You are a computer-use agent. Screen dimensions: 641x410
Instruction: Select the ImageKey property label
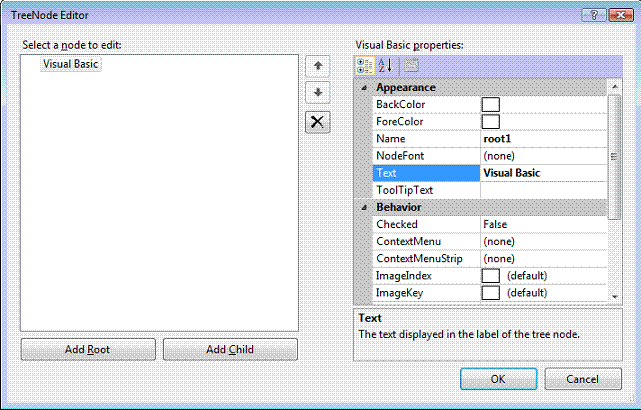pyautogui.click(x=426, y=293)
